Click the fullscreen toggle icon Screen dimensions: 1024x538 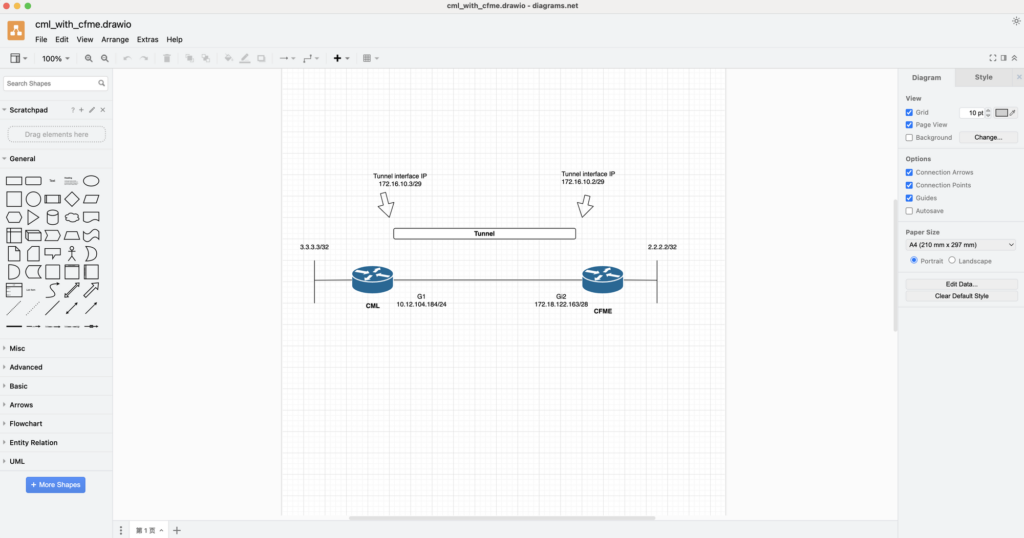(x=992, y=58)
